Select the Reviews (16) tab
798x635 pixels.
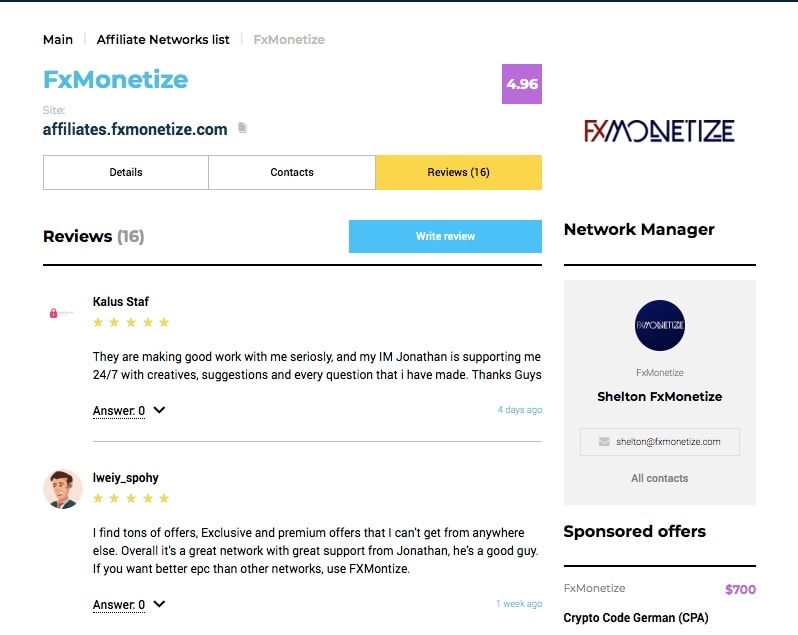coord(459,172)
